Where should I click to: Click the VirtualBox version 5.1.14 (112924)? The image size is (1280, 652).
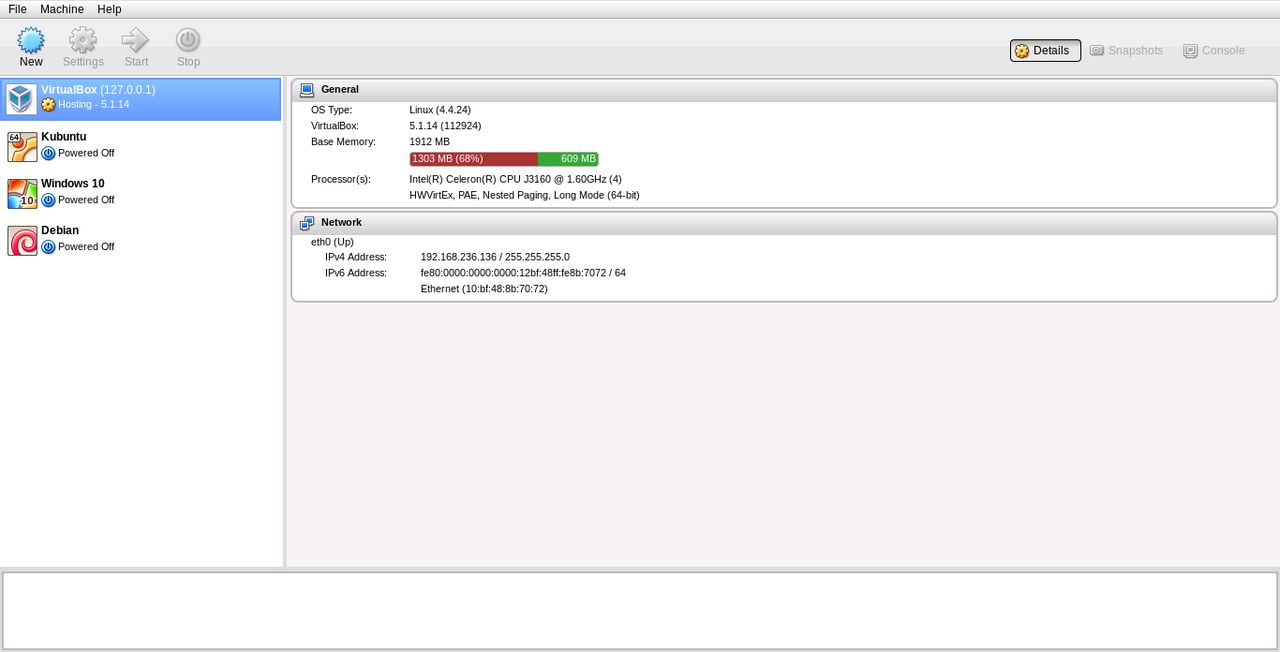(445, 126)
